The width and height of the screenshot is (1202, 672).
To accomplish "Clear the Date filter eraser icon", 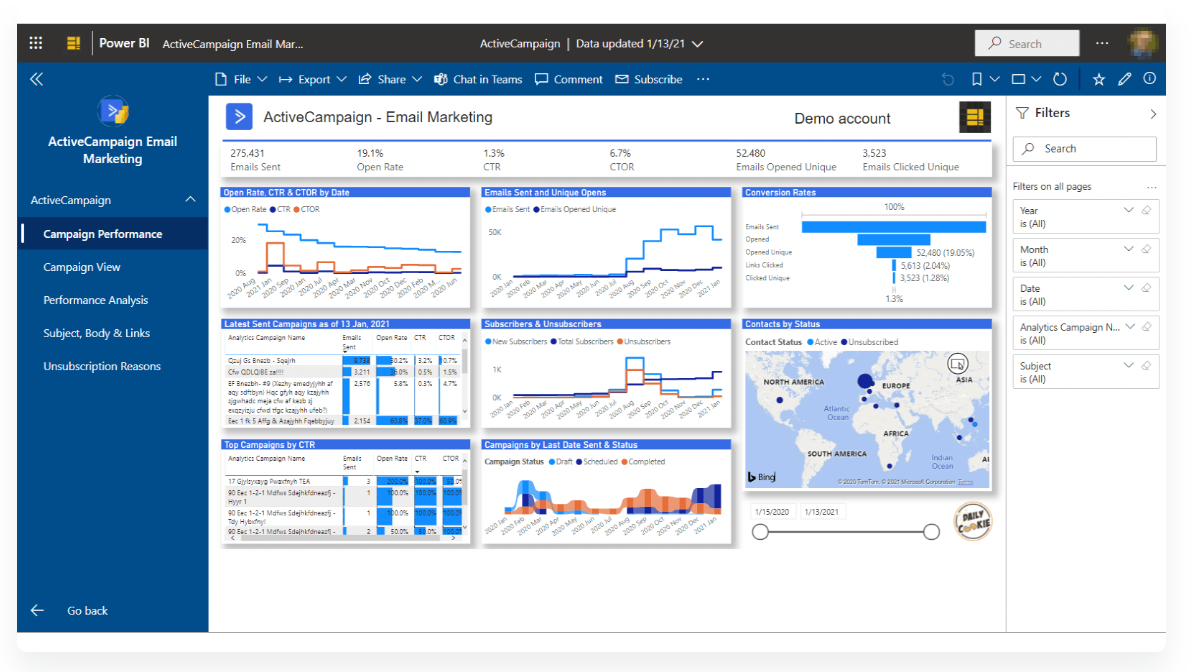I will [1146, 288].
